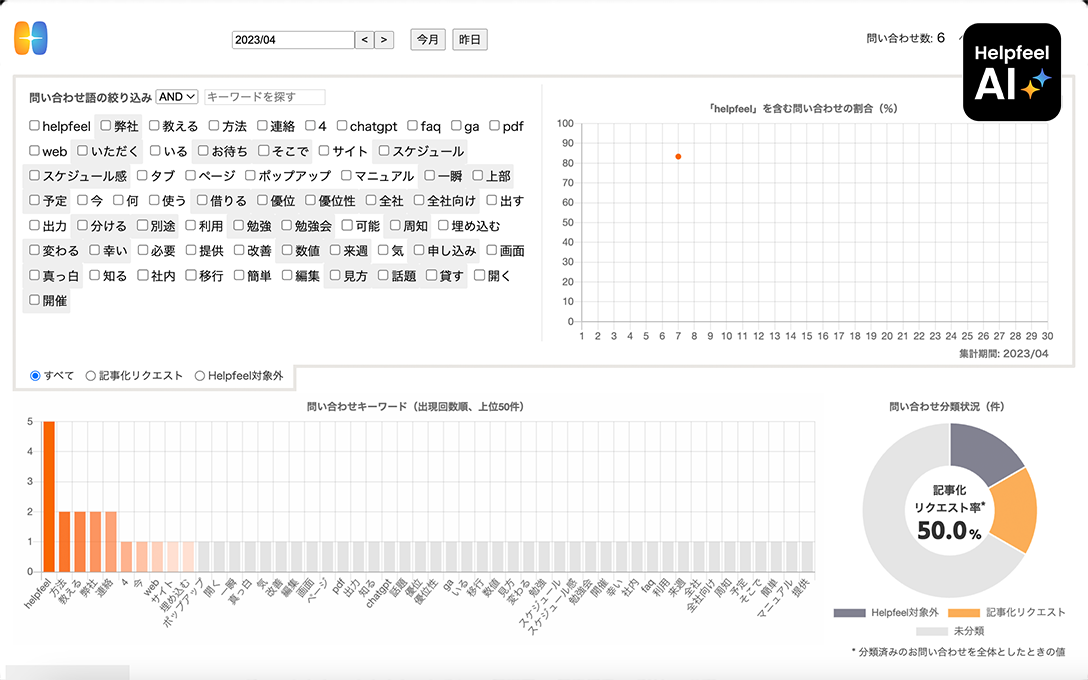Check the 申し込み keyword checkbox
The height and width of the screenshot is (680, 1088).
pyautogui.click(x=419, y=250)
